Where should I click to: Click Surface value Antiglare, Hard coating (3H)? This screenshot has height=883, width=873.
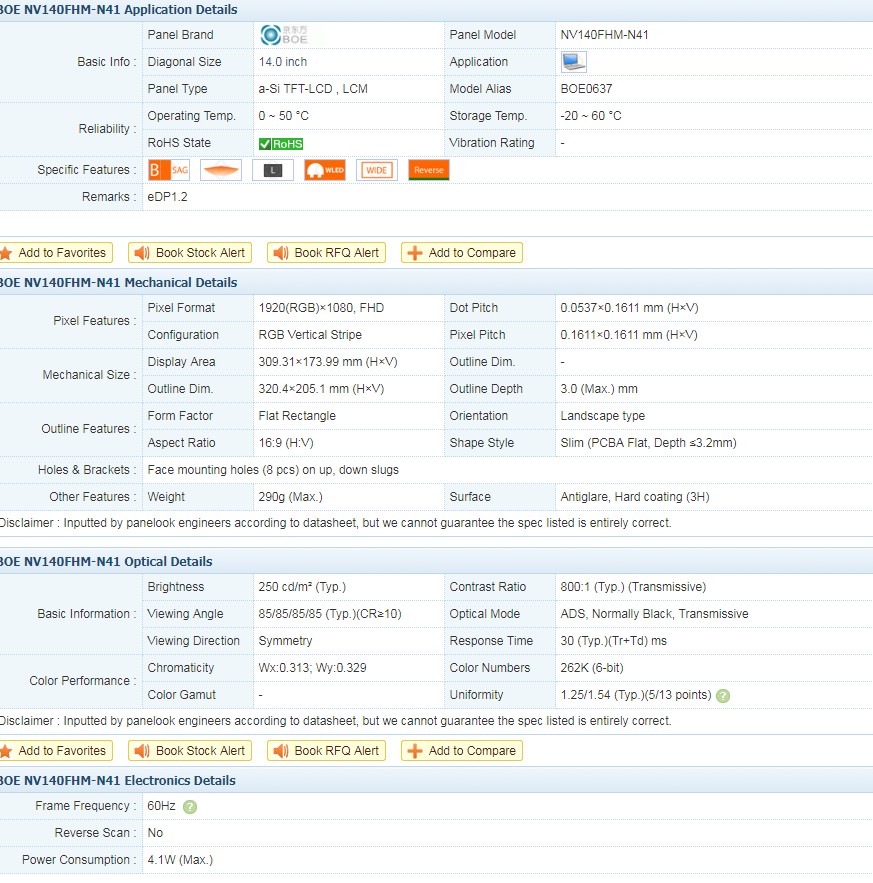(635, 497)
